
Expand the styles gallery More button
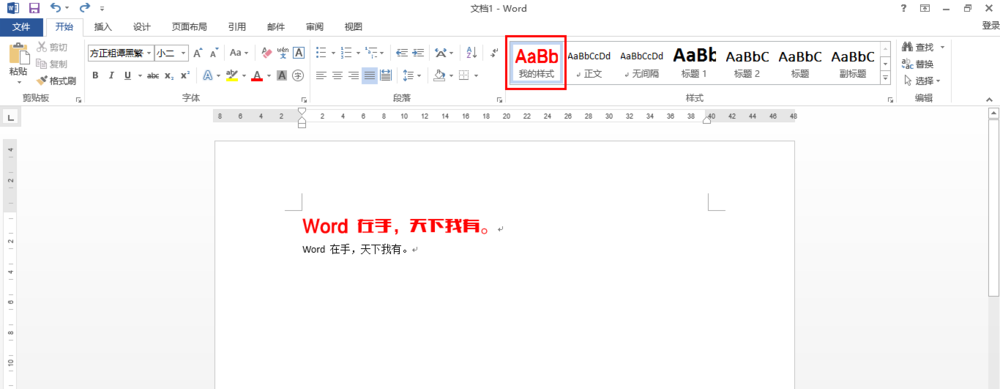pyautogui.click(x=885, y=77)
